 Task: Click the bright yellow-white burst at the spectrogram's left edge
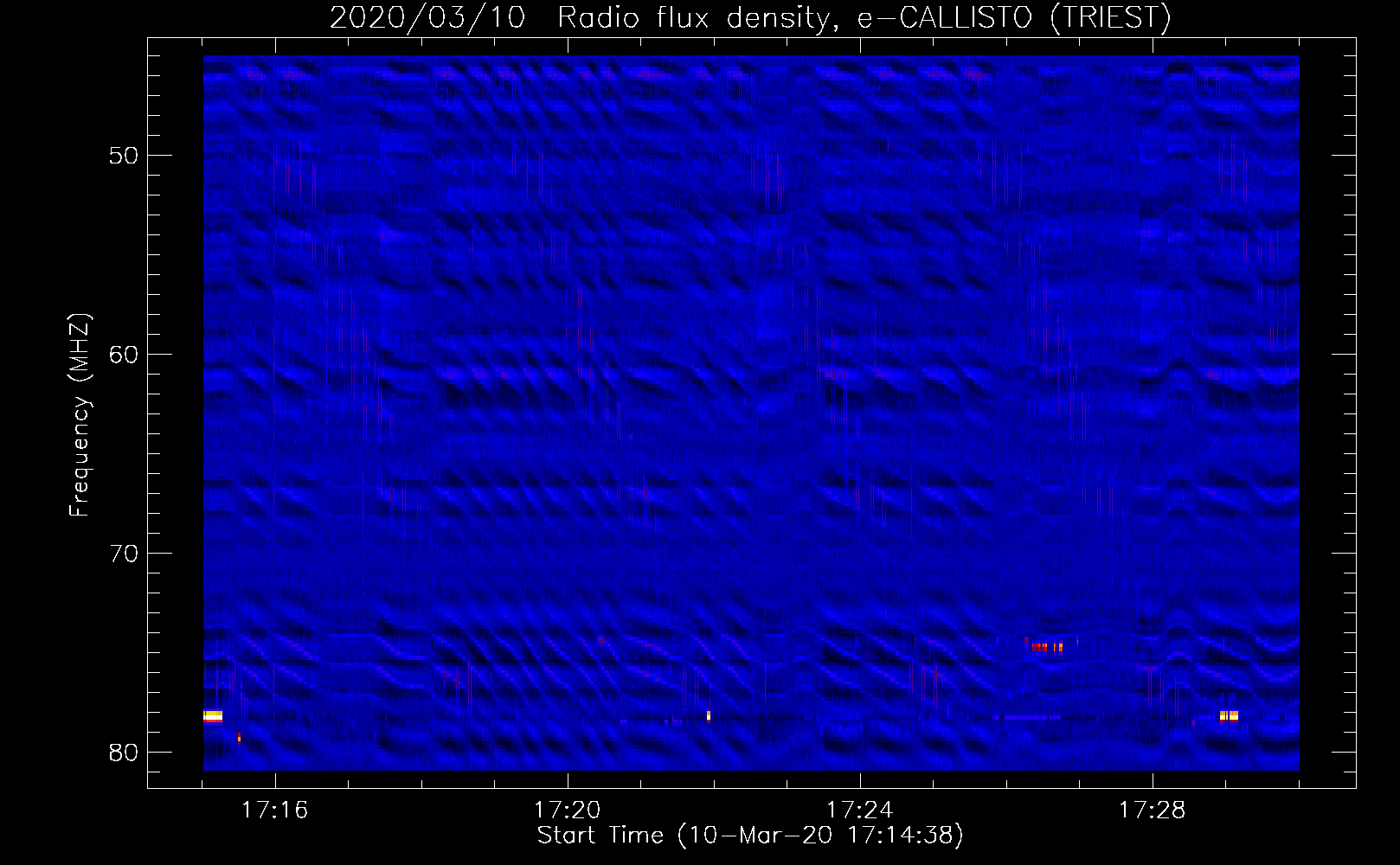tap(213, 716)
